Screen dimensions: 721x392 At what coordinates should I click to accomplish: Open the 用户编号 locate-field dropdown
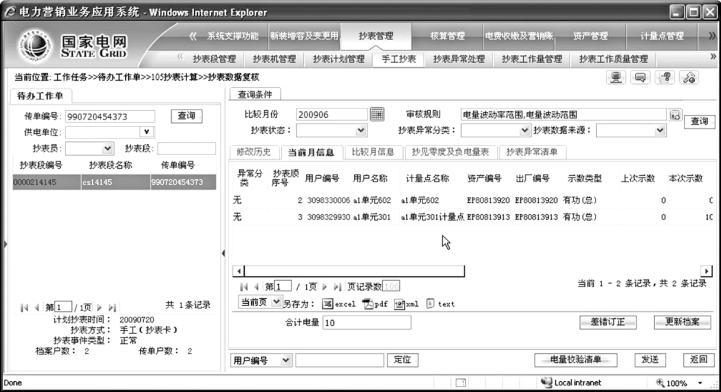[286, 360]
